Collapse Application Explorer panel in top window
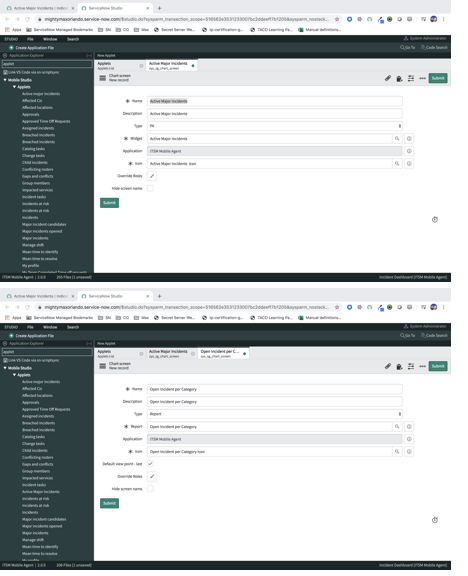The image size is (468, 576). pyautogui.click(x=89, y=55)
